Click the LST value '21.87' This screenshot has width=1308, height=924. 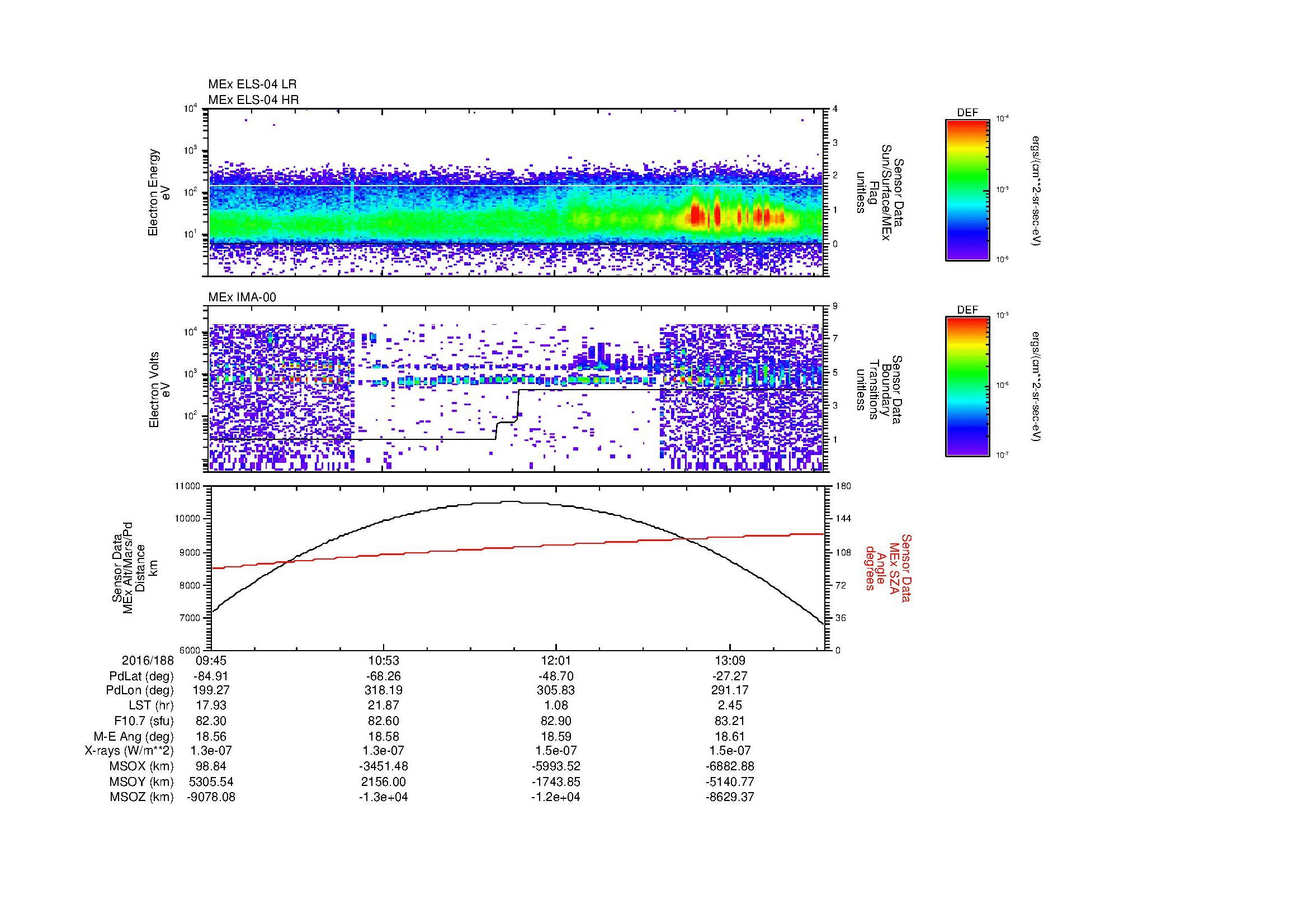coord(384,706)
